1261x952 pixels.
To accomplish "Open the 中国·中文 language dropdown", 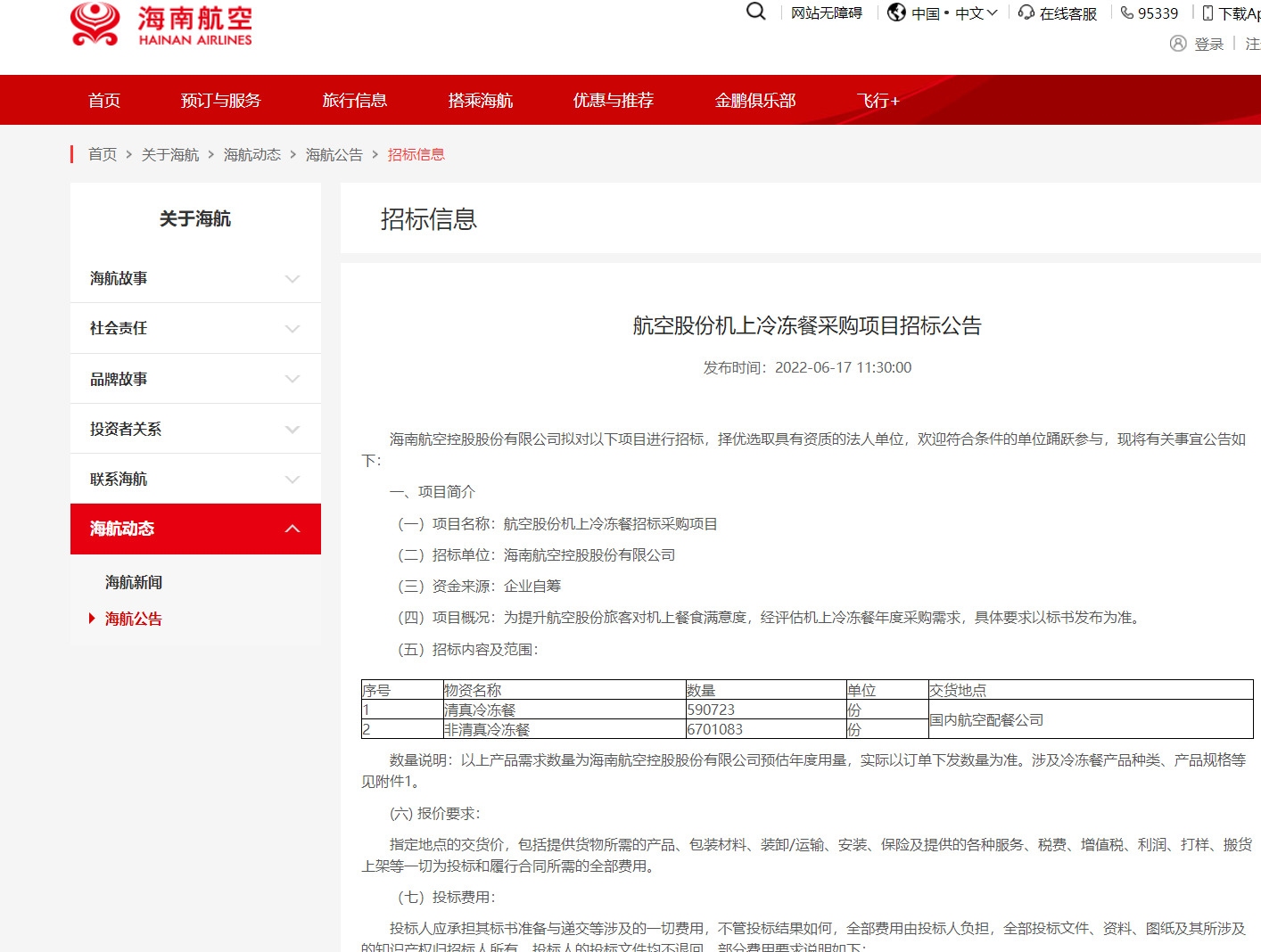I will click(x=953, y=13).
